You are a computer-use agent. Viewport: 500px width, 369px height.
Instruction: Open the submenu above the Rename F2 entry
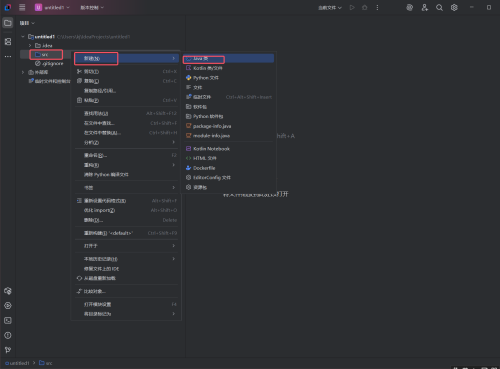(x=126, y=142)
